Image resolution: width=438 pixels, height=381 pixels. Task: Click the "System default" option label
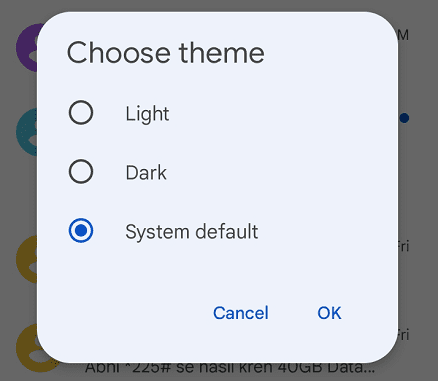[x=192, y=232]
